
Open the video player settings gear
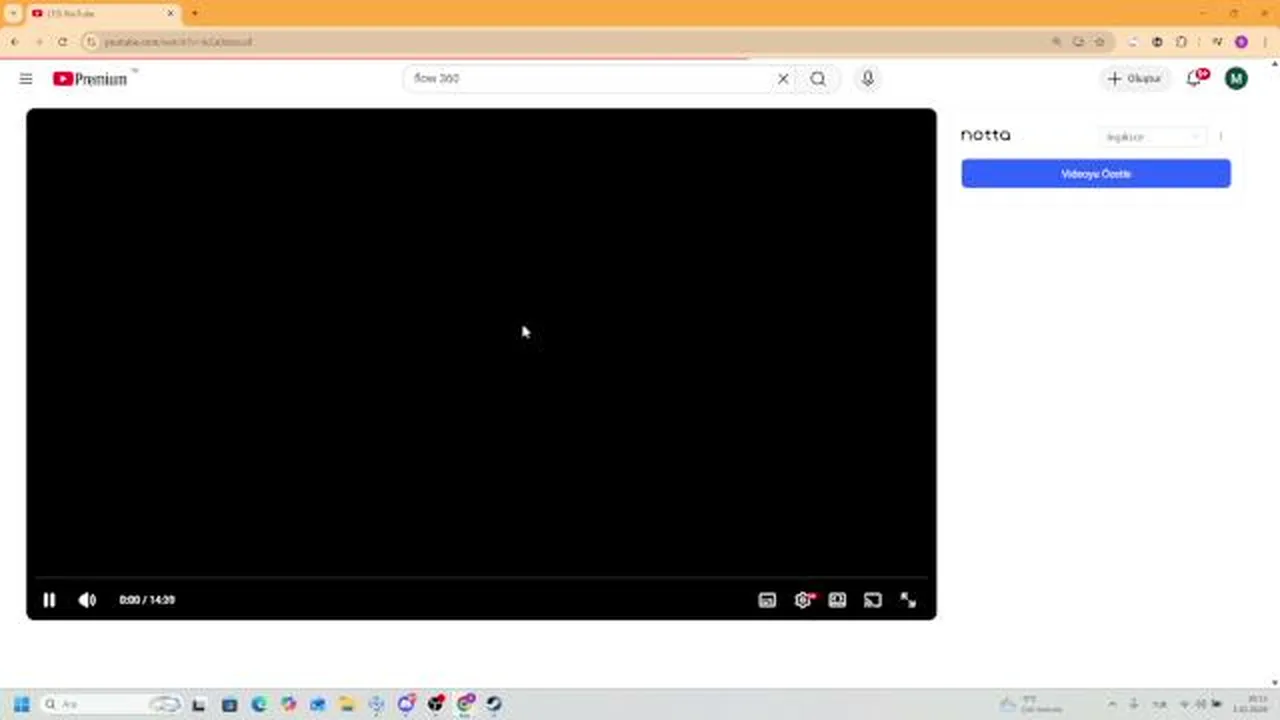pyautogui.click(x=802, y=600)
